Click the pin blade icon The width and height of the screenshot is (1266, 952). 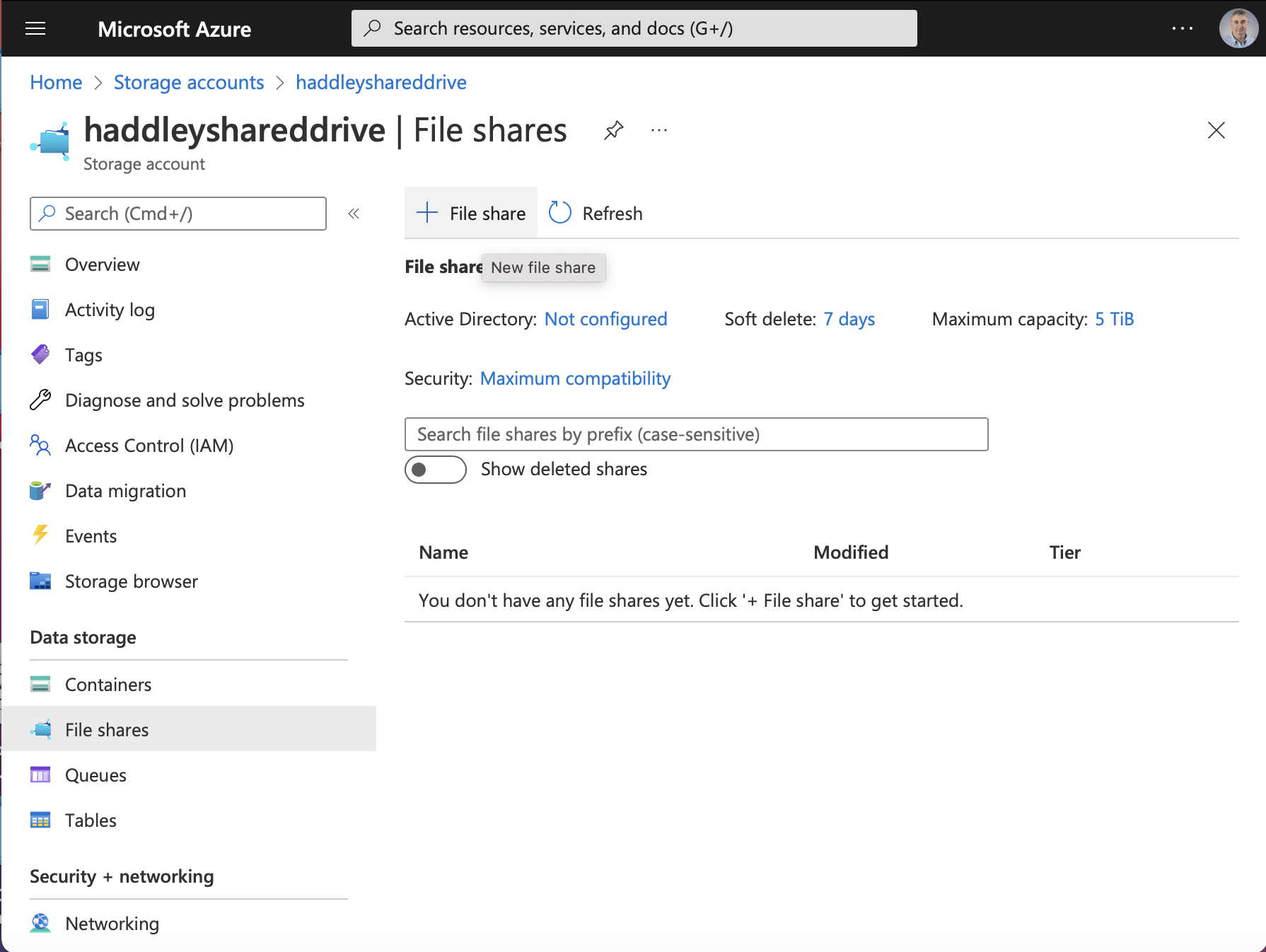tap(613, 130)
